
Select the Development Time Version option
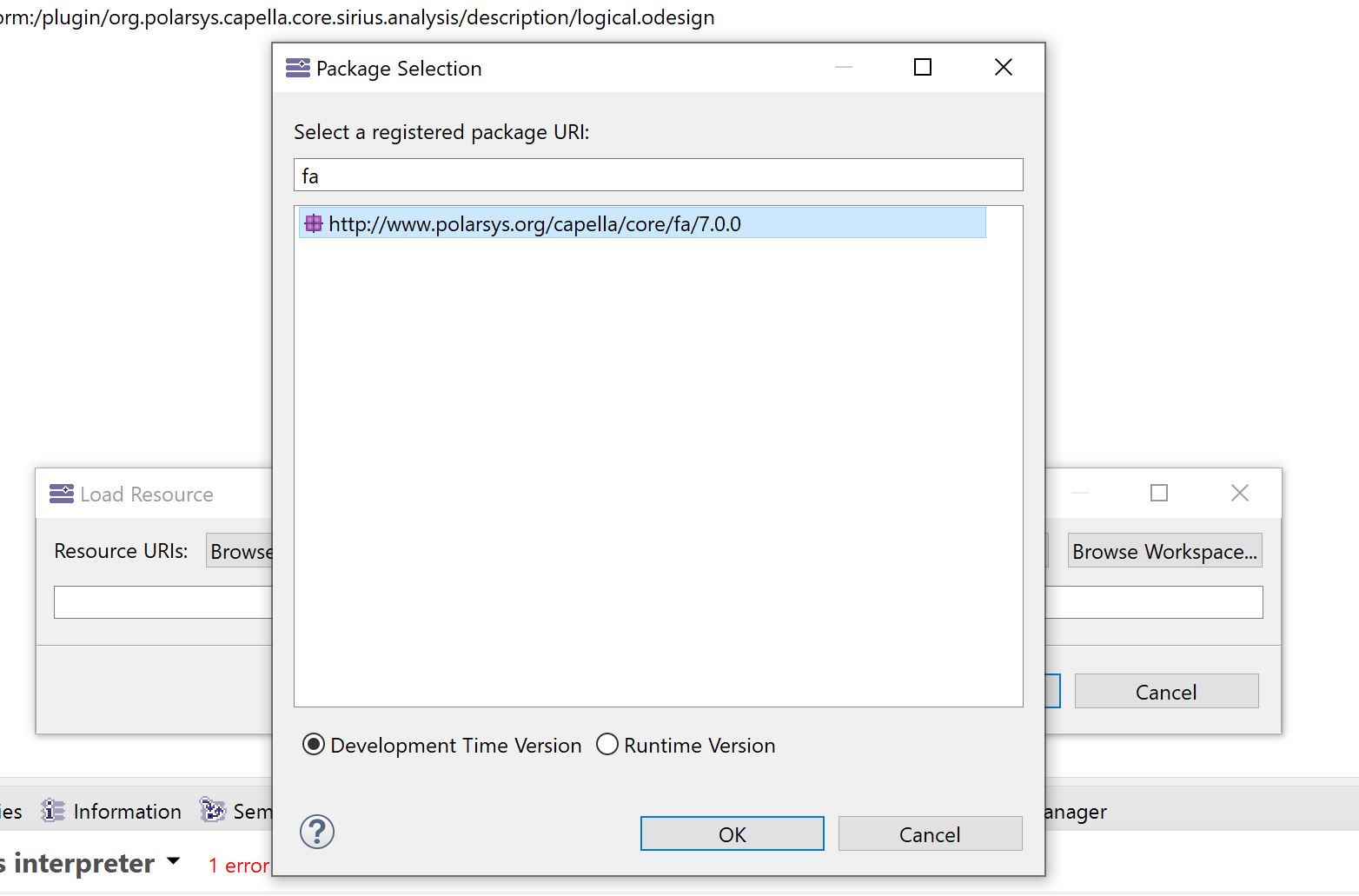coord(314,745)
